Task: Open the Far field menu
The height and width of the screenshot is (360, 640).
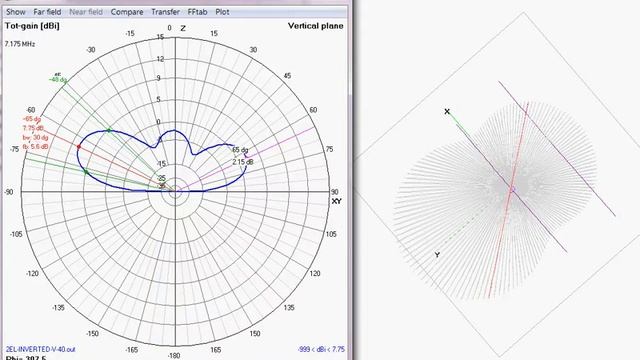Action: click(47, 12)
